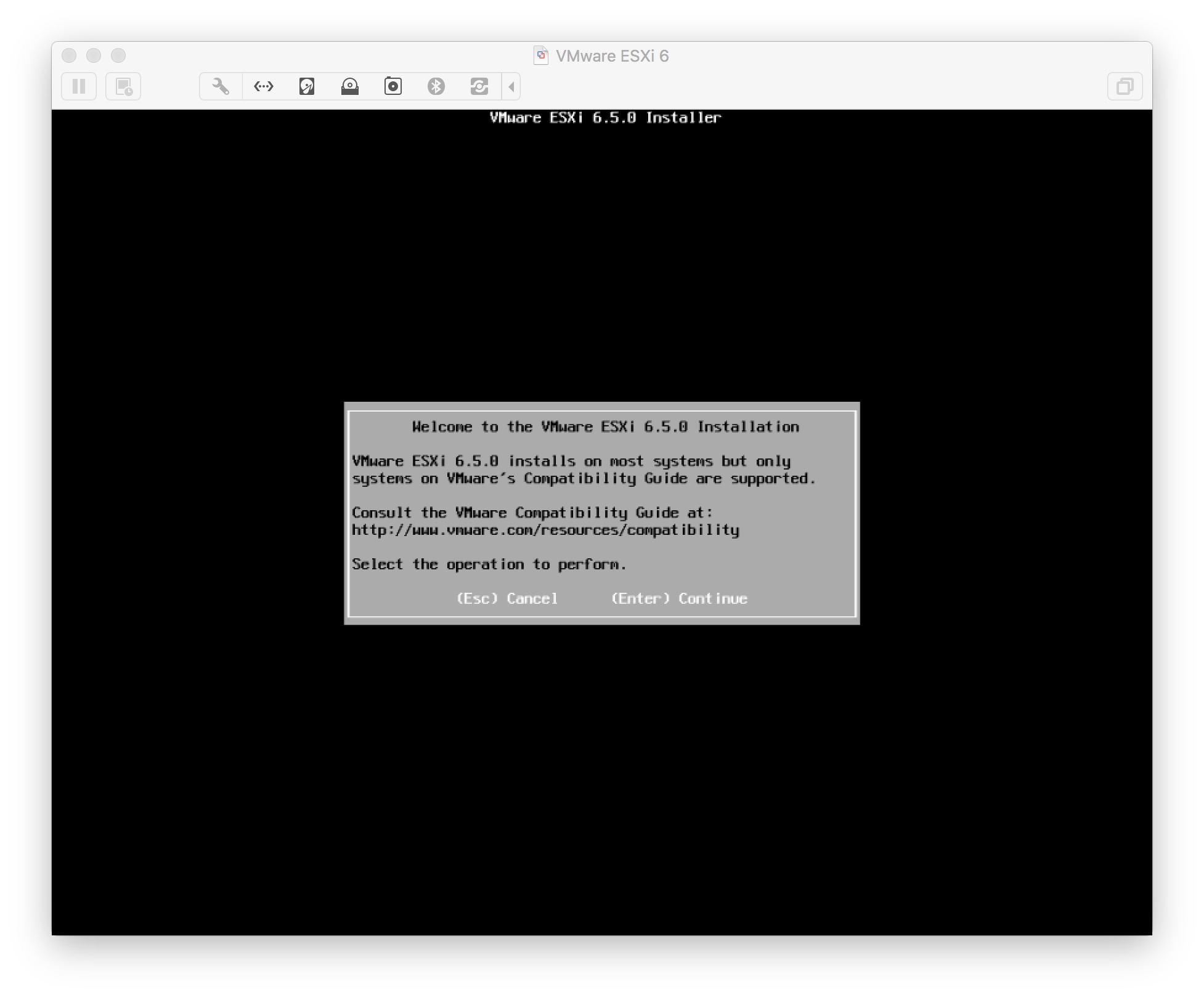
Task: Click the camera capture toolbar icon
Action: click(393, 86)
